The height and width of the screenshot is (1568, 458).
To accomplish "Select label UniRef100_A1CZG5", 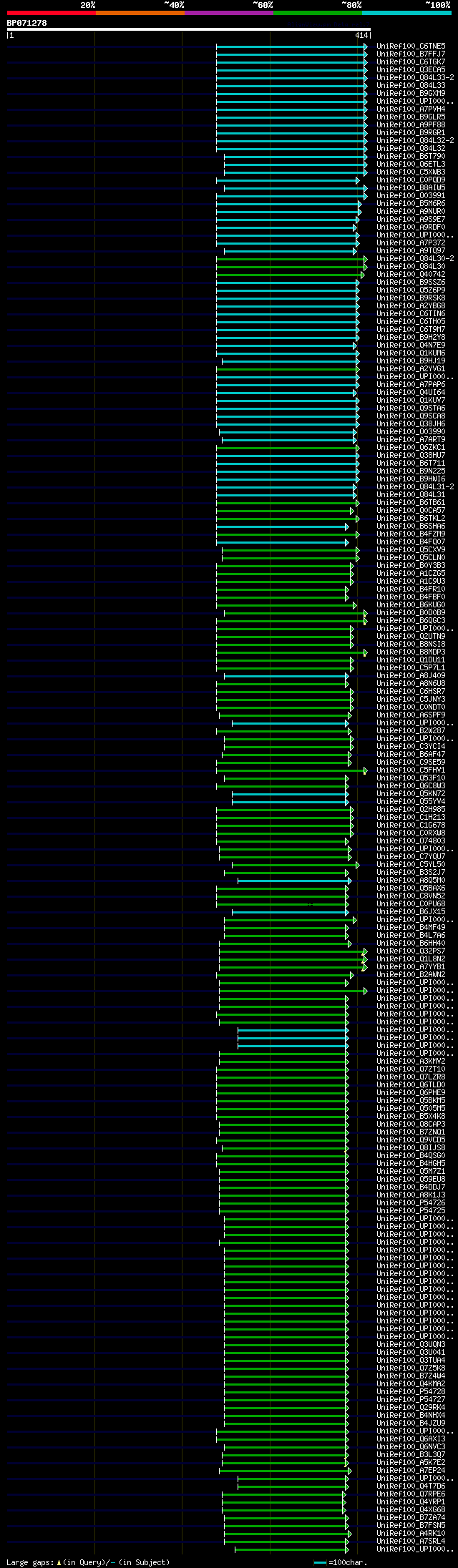I will (411, 573).
